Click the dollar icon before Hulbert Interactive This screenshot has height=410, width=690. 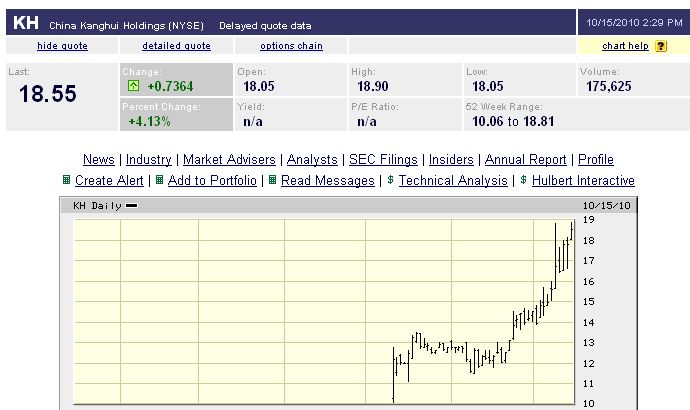523,179
